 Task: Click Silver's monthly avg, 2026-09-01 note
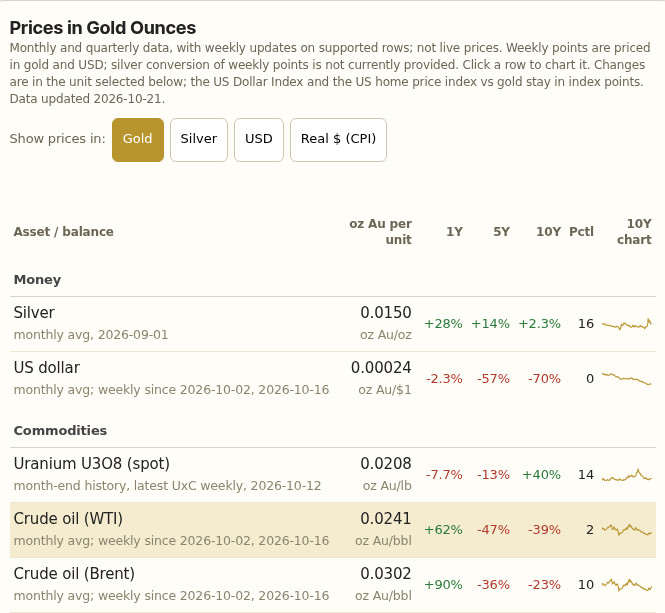[x=91, y=335]
